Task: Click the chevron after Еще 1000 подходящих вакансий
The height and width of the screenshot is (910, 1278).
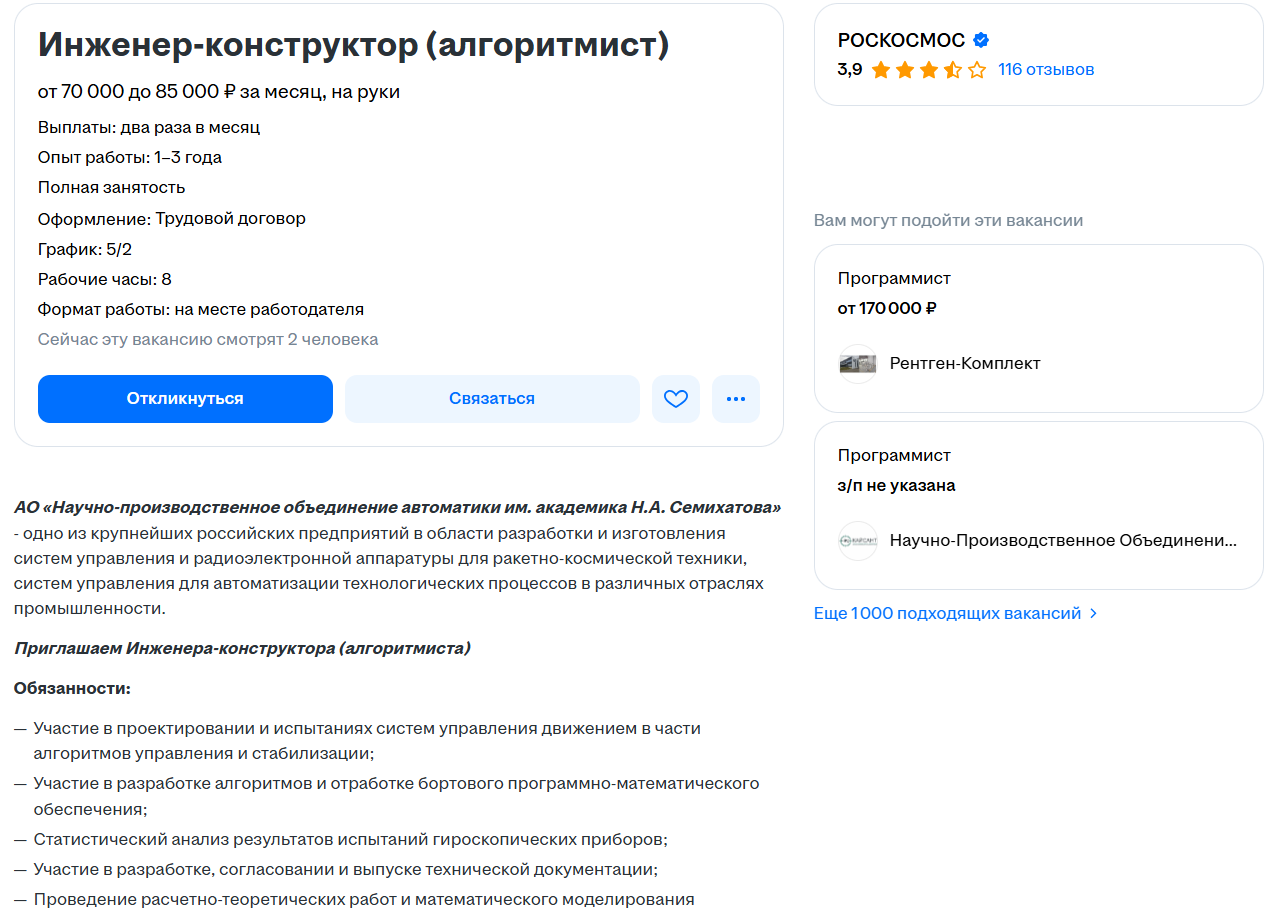Action: [x=1093, y=614]
